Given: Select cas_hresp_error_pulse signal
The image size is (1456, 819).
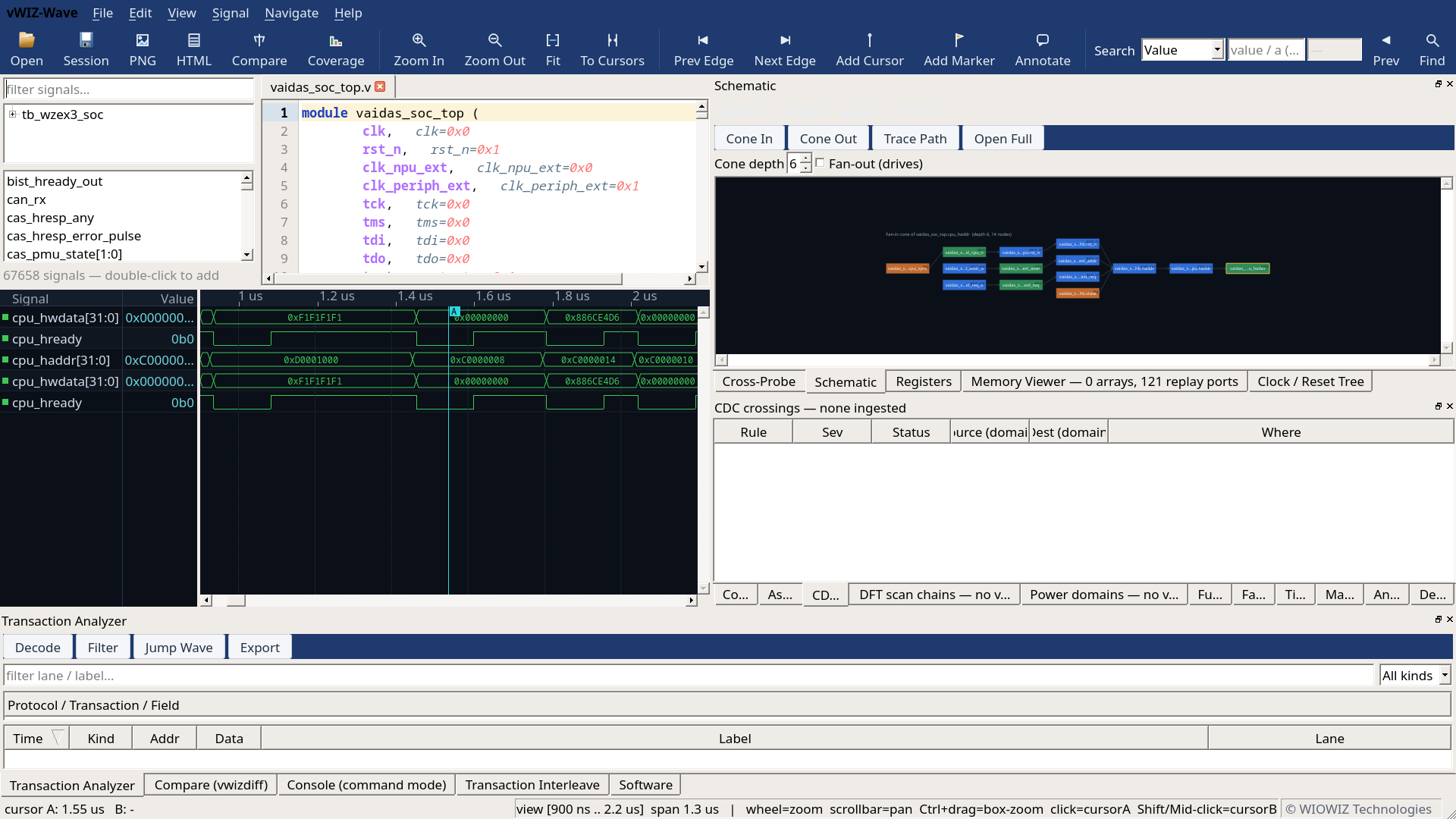Looking at the screenshot, I should coord(123,236).
